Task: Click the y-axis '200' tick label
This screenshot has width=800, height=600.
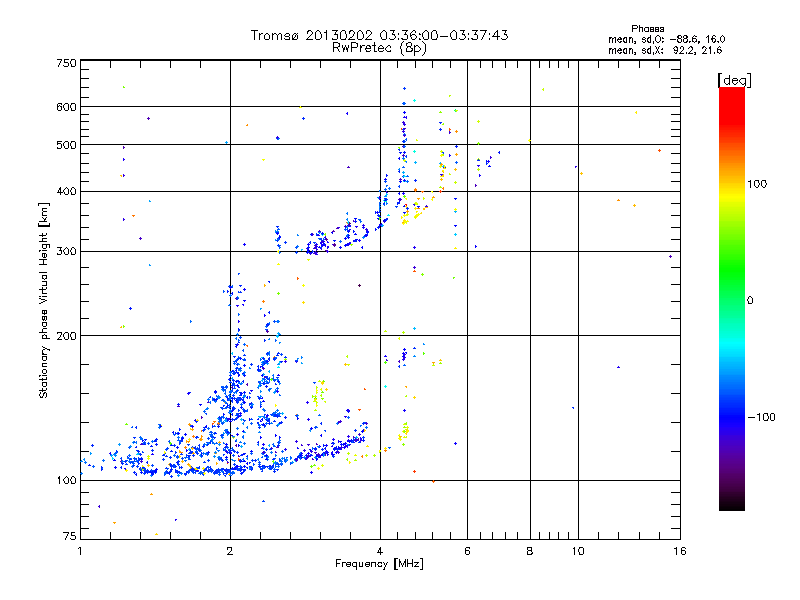Action: 67,336
